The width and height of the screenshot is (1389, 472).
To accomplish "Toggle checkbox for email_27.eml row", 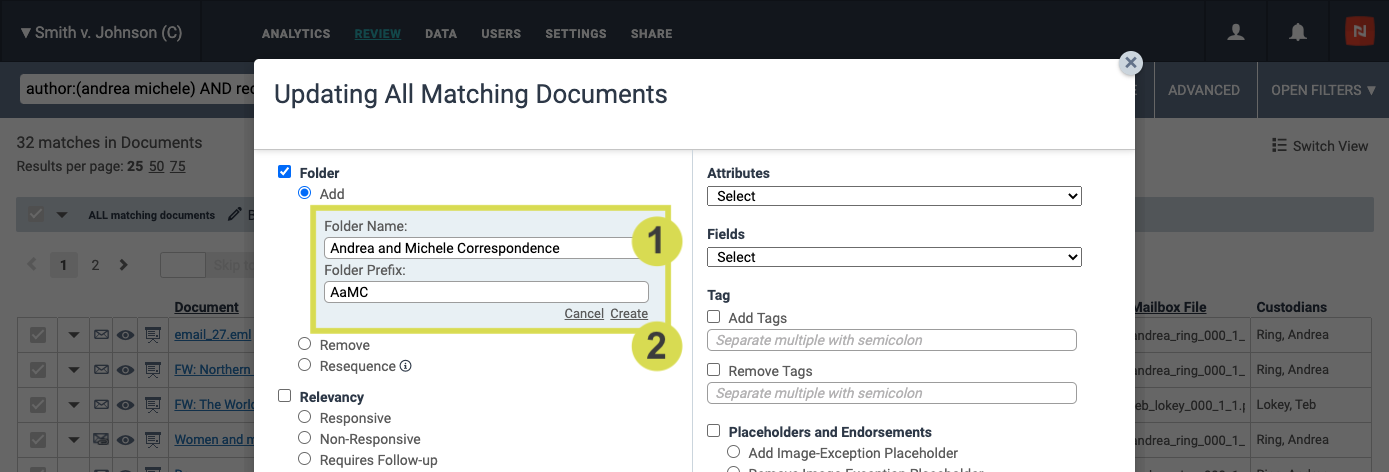I will click(x=37, y=334).
